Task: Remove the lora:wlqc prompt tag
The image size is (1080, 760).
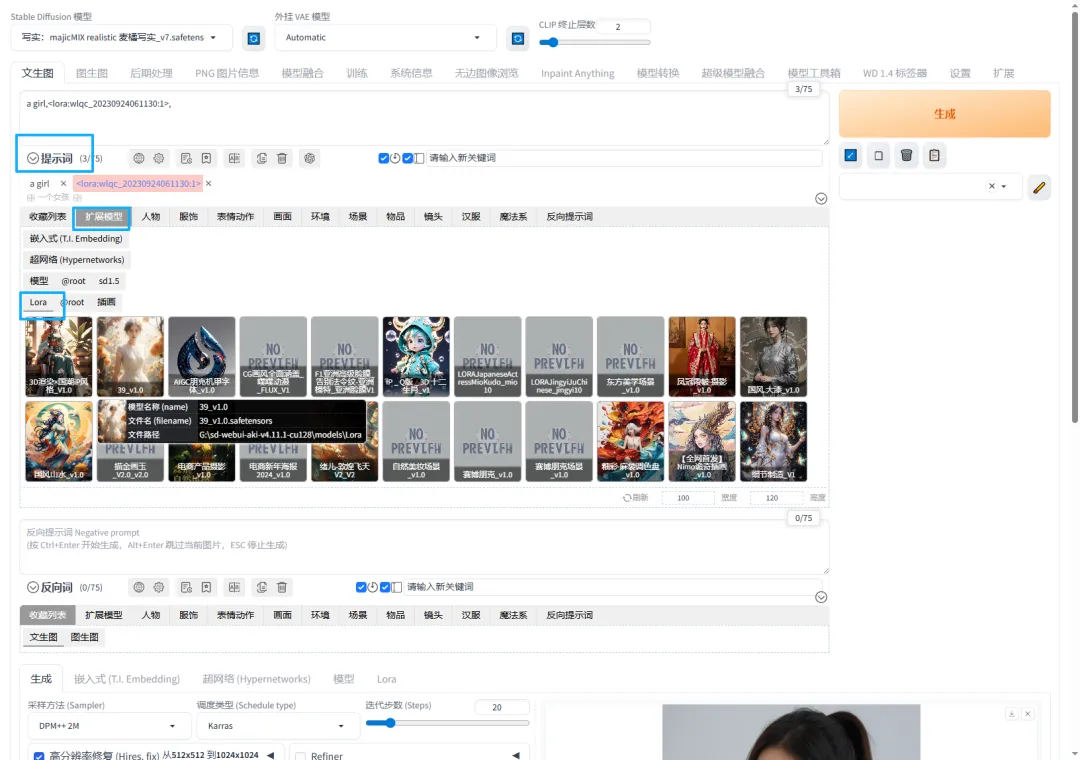Action: pos(209,183)
